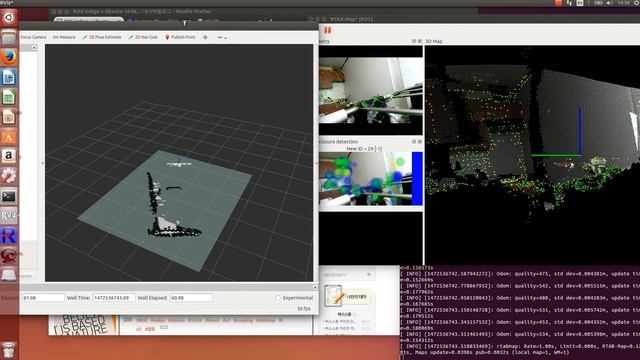
Task: Float the Odometry panel via its detach icon
Action: (x=414, y=41)
